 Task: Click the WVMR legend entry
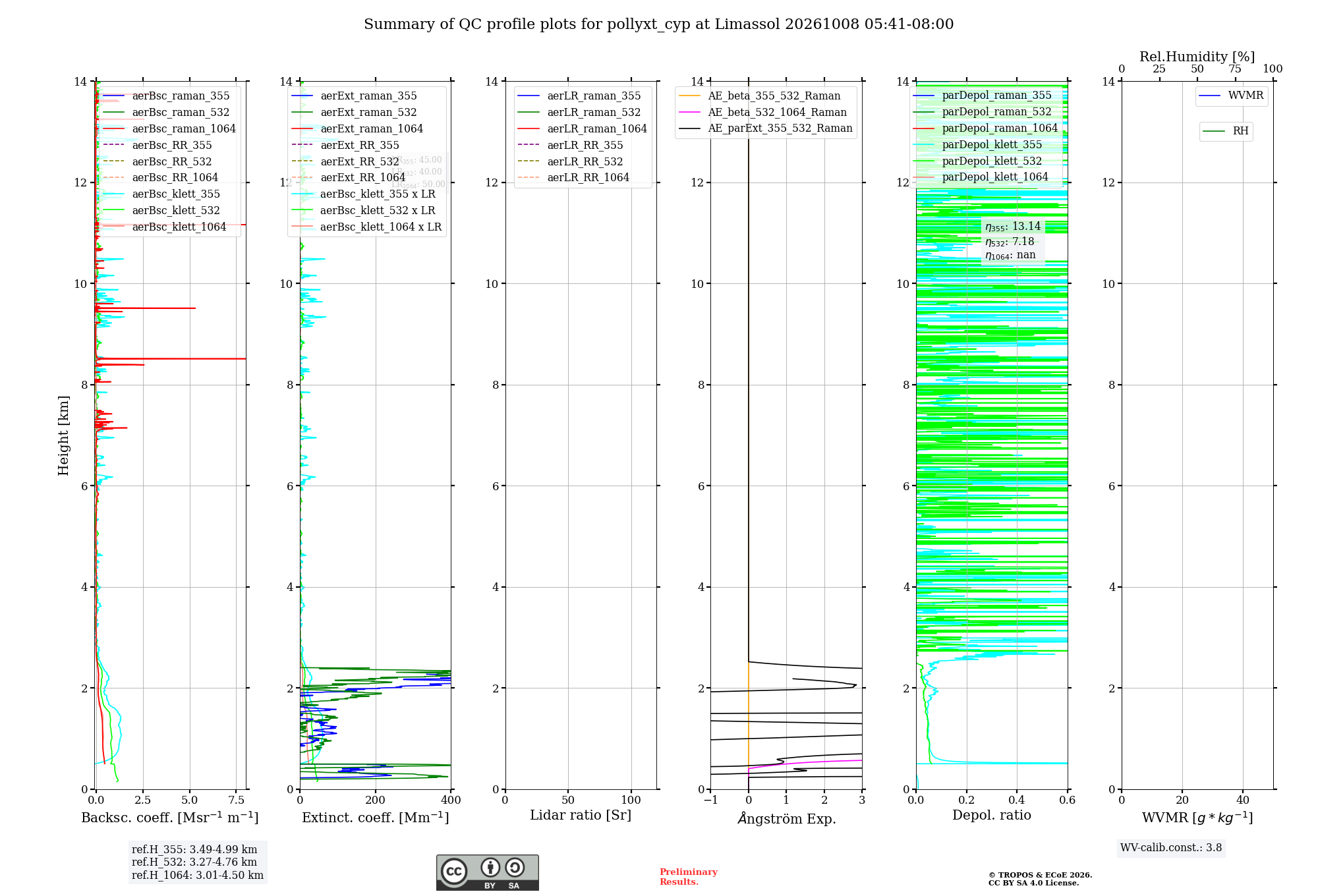pyautogui.click(x=1232, y=96)
